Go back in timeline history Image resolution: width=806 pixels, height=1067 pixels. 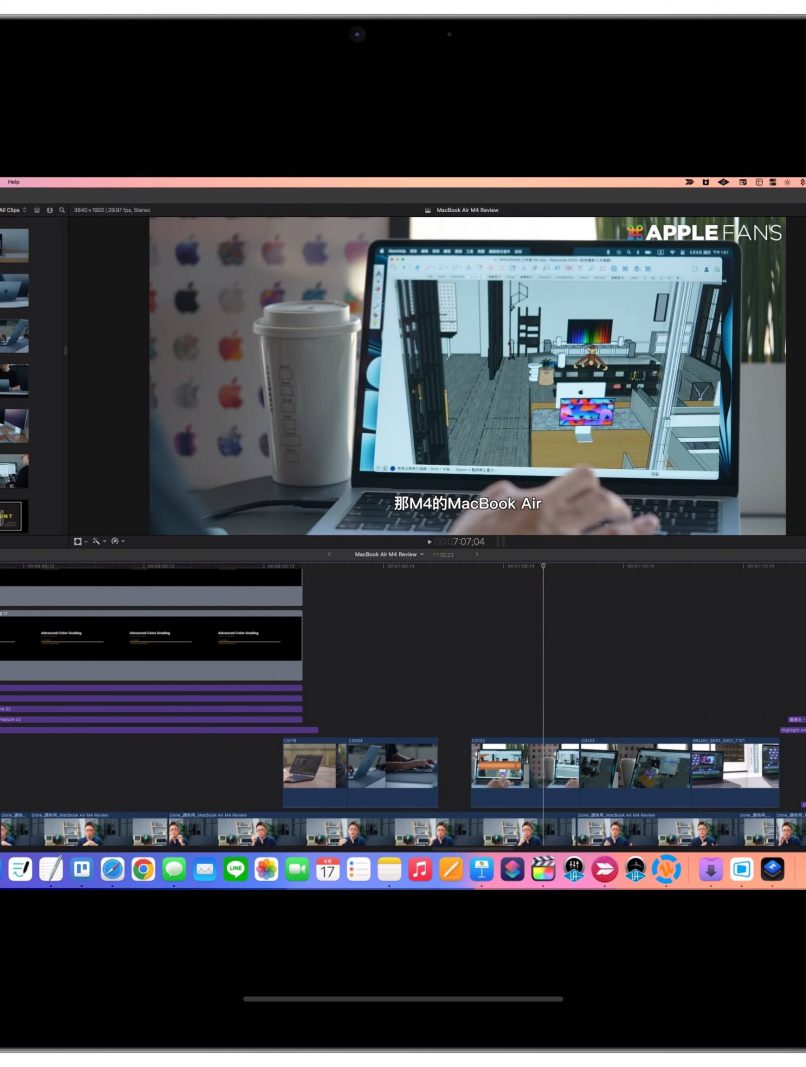[329, 554]
